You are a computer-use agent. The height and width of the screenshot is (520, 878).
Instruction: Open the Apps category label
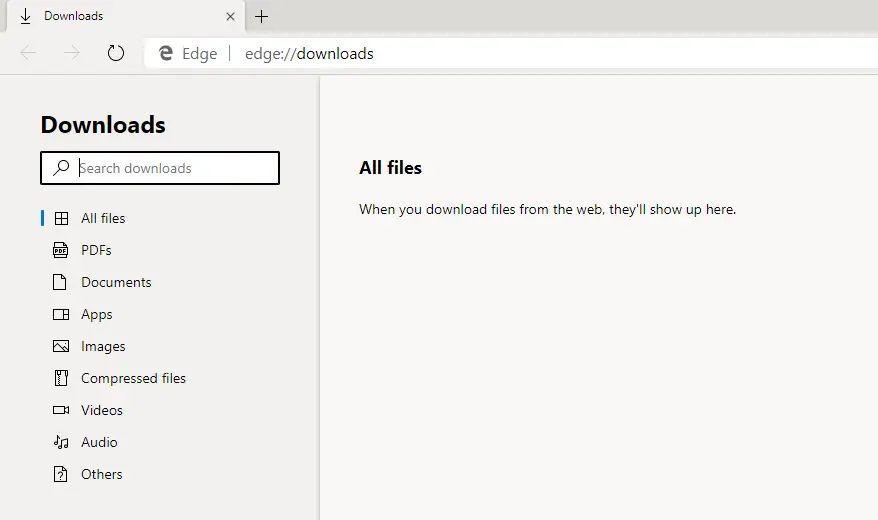(x=97, y=315)
